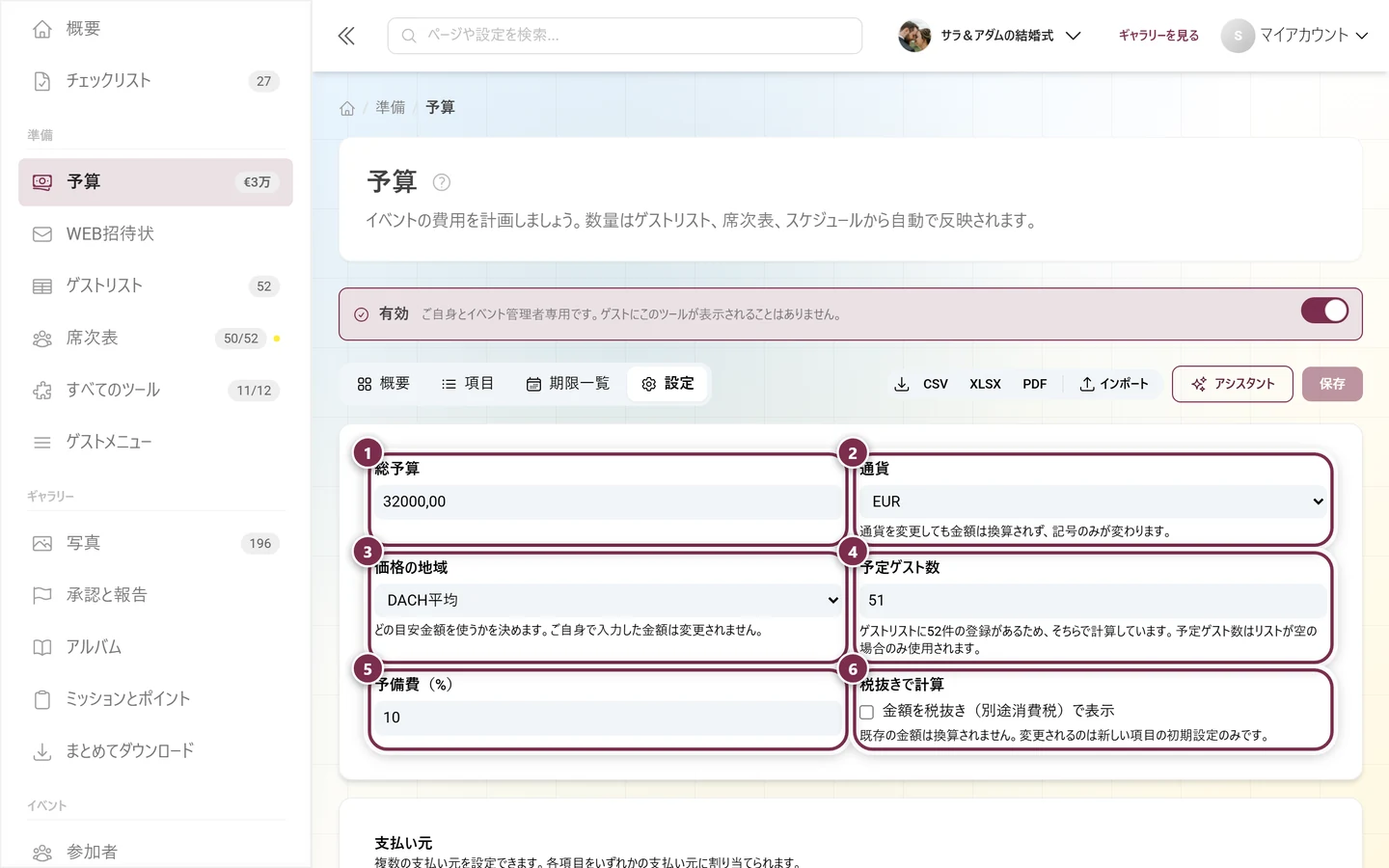Open the マイアカウント menu
1389x868 pixels.
1295,36
